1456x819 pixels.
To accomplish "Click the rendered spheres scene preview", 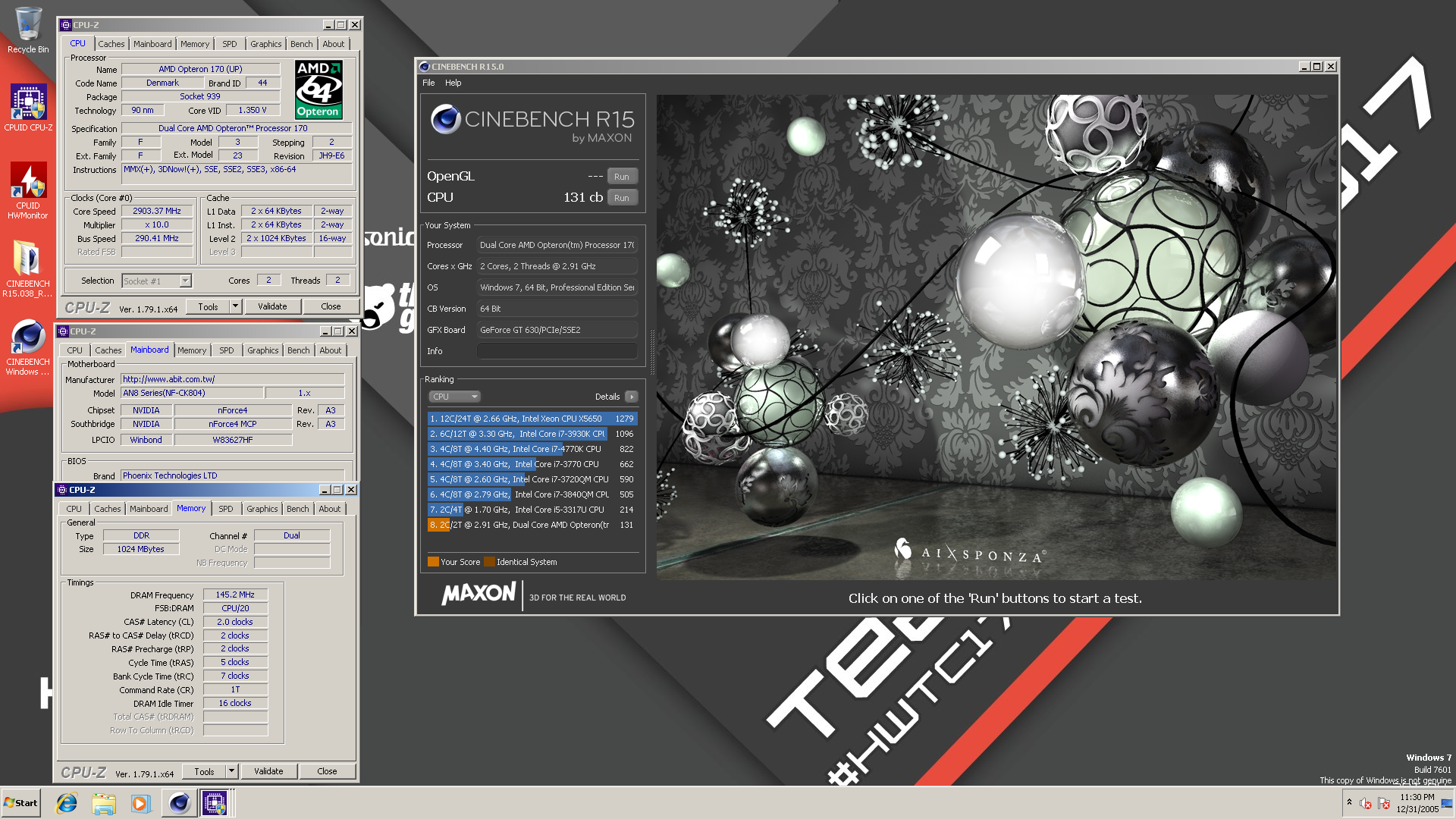I will tap(996, 337).
